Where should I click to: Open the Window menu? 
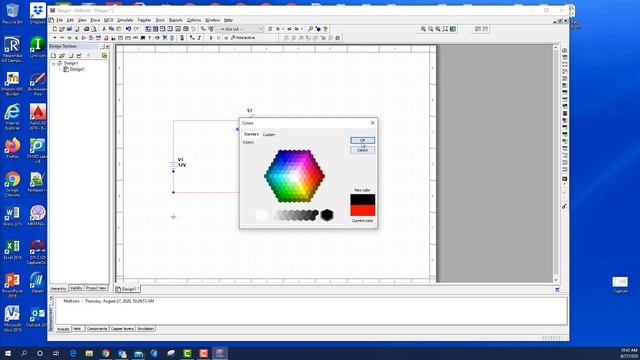(212, 20)
